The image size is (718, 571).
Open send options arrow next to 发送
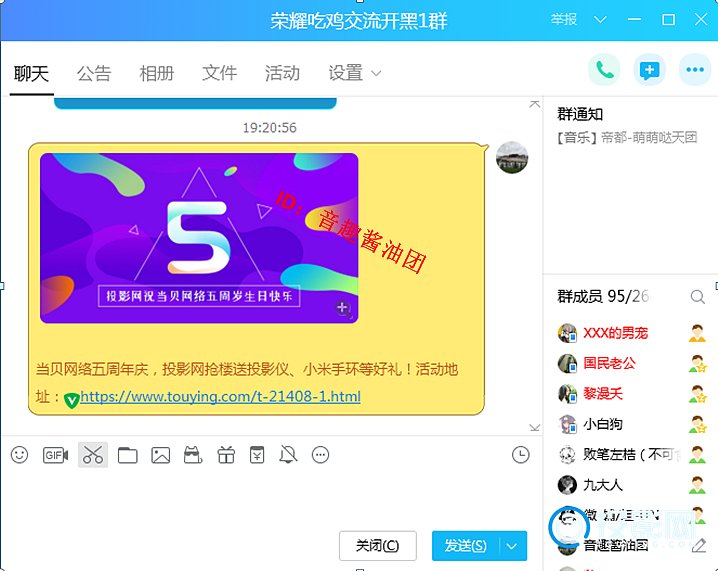coord(512,546)
